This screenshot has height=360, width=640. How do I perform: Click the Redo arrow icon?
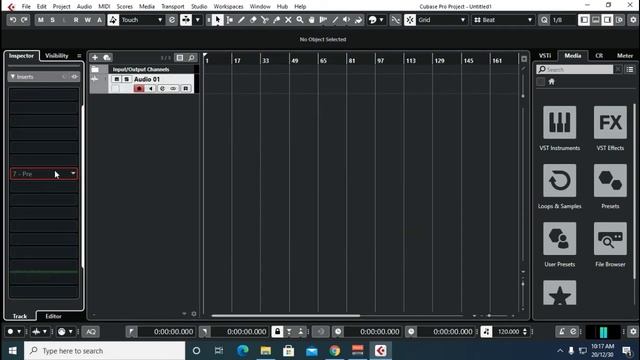24,20
